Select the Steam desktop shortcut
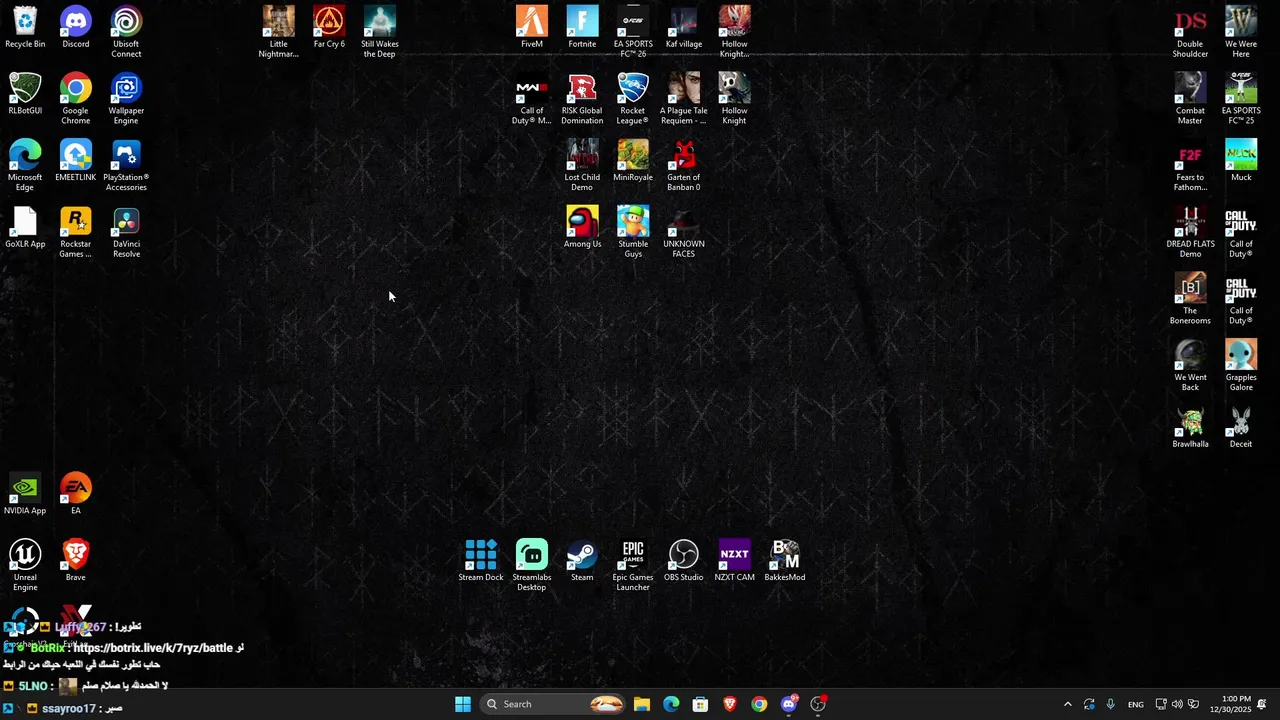Viewport: 1280px width, 720px height. [582, 561]
